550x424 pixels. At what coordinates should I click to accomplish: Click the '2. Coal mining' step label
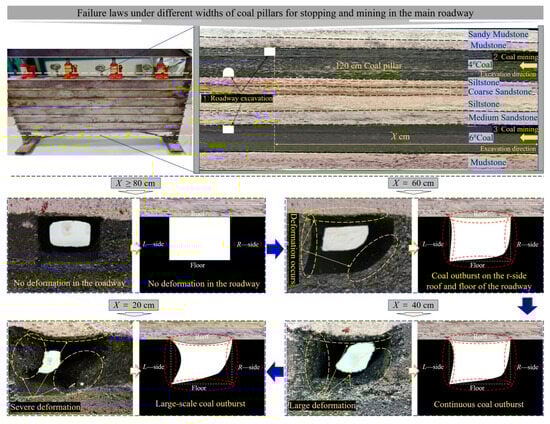tap(515, 57)
